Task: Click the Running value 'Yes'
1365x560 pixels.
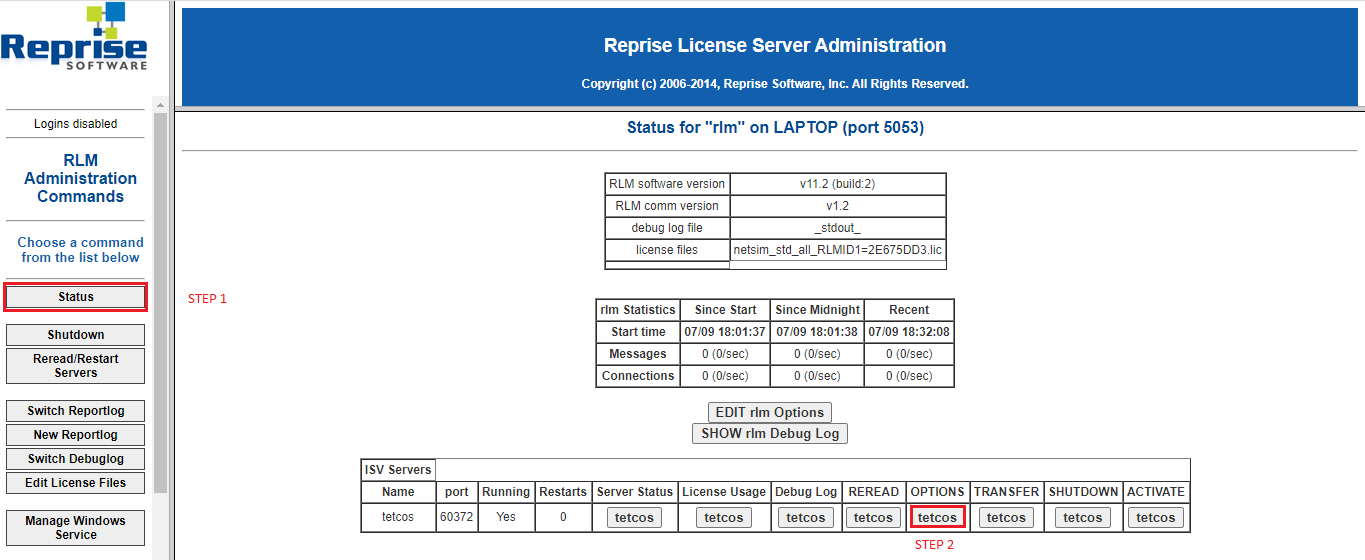Action: pyautogui.click(x=506, y=518)
